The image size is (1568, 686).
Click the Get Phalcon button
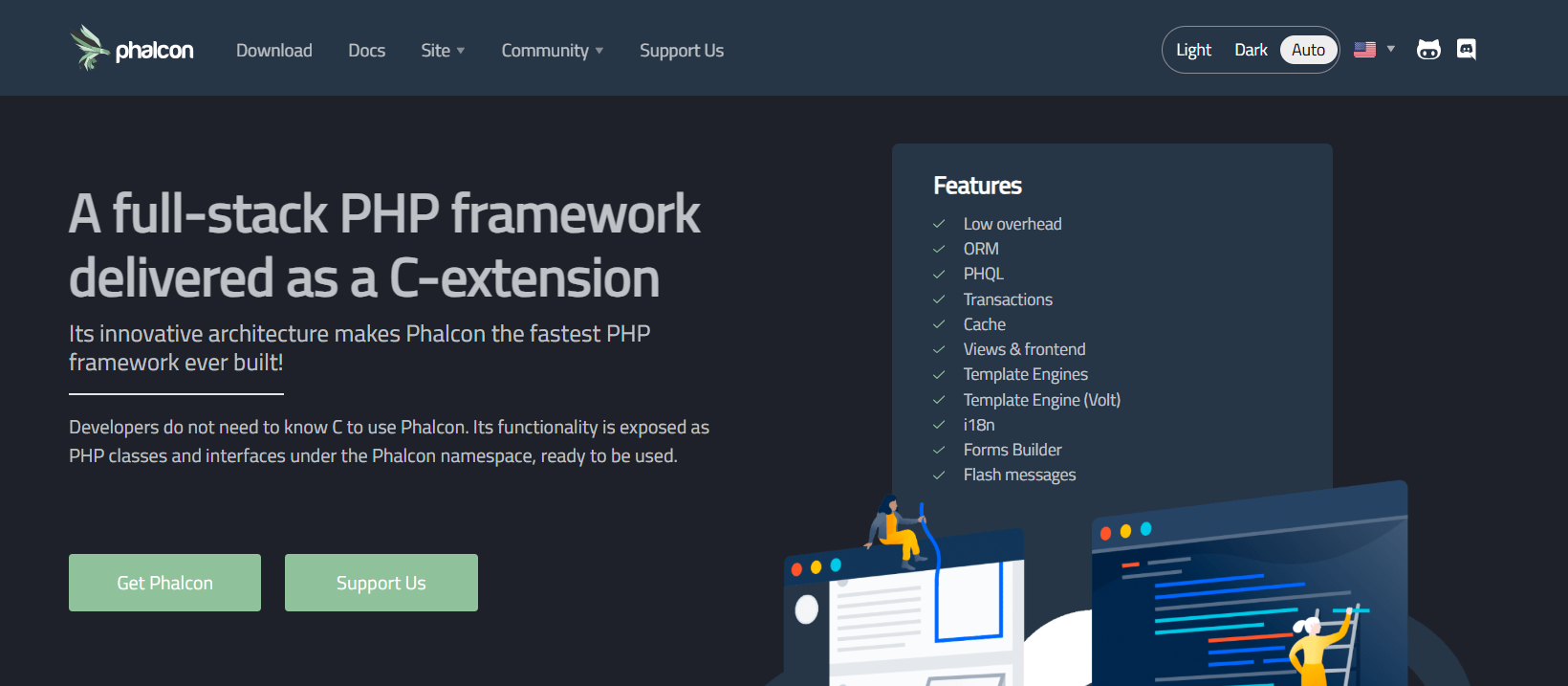click(164, 583)
